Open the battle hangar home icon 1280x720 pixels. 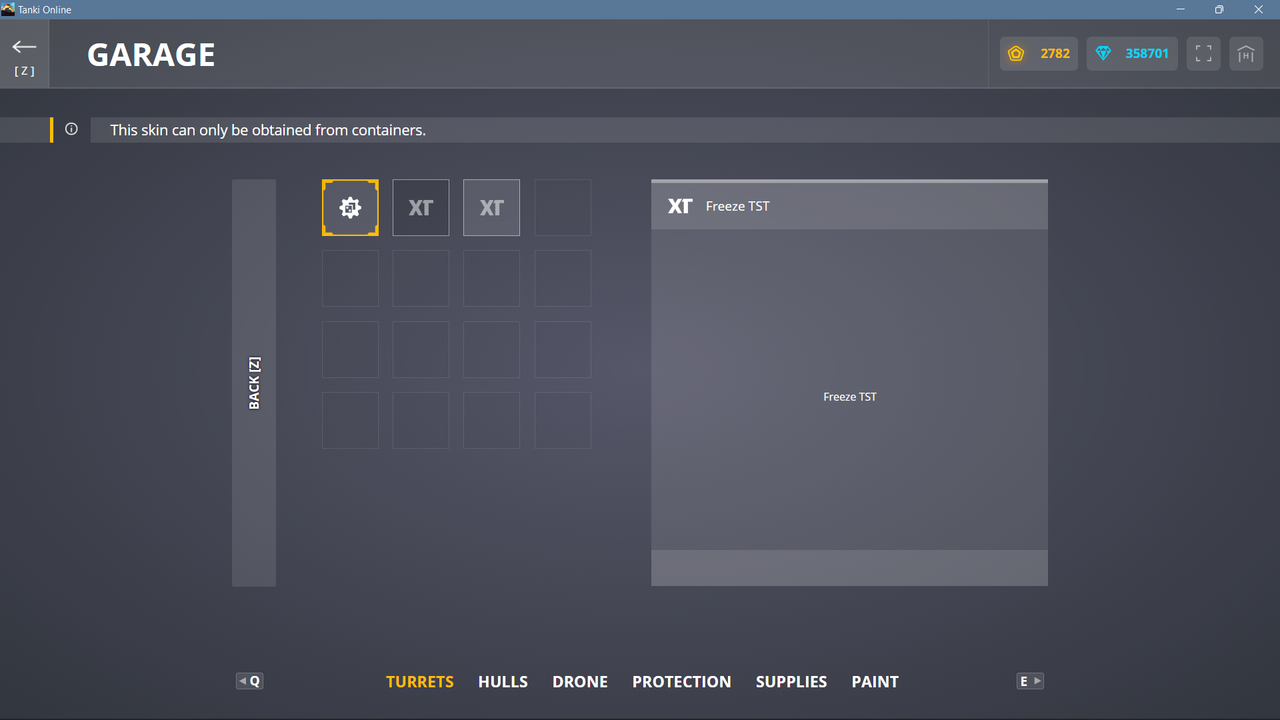[1245, 53]
